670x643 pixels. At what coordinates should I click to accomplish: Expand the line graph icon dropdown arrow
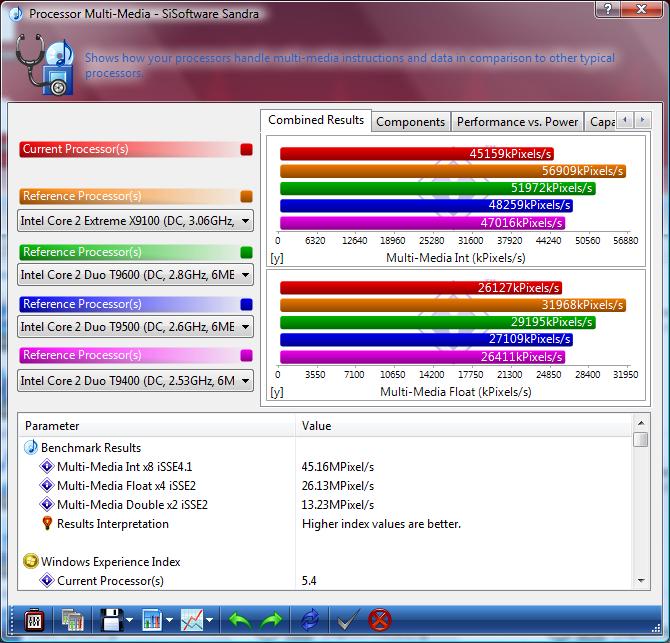209,620
